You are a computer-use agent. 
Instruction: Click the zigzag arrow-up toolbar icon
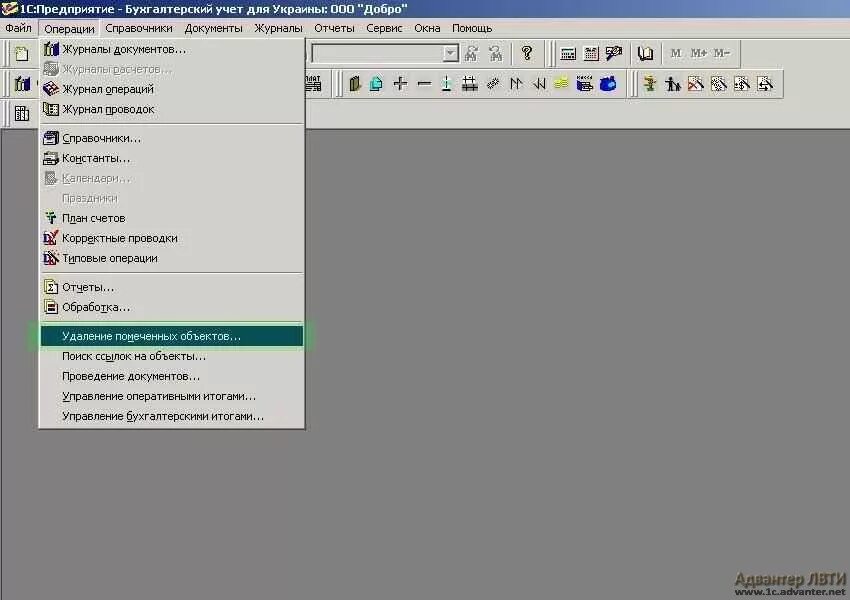coord(516,84)
